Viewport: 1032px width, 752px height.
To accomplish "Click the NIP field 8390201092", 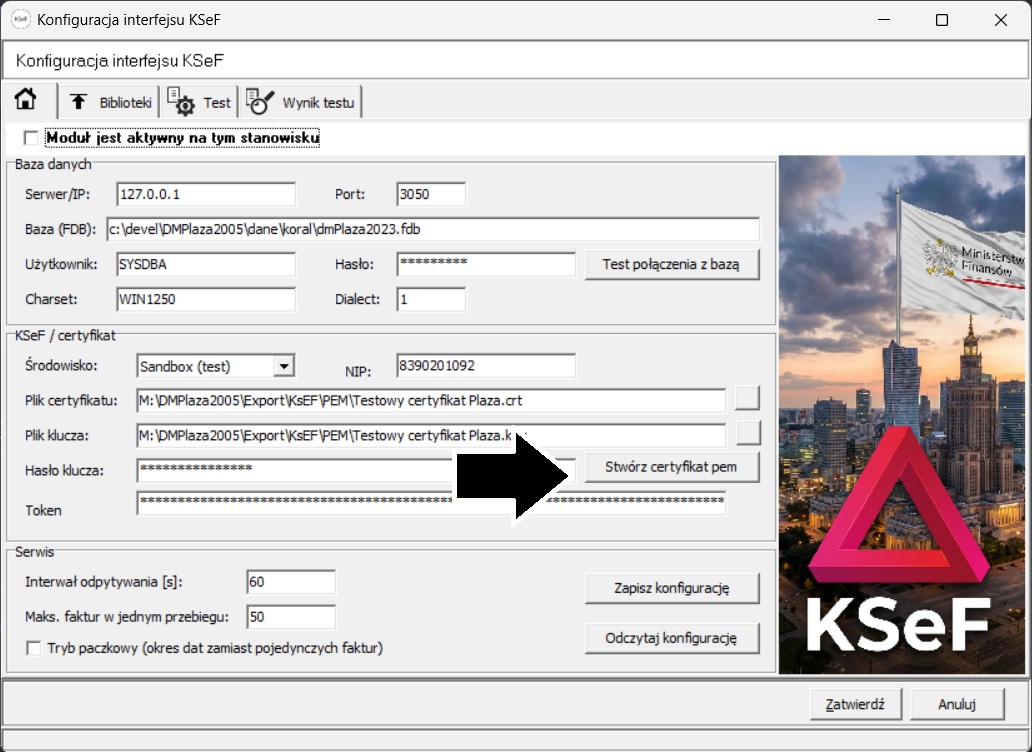I will (486, 366).
